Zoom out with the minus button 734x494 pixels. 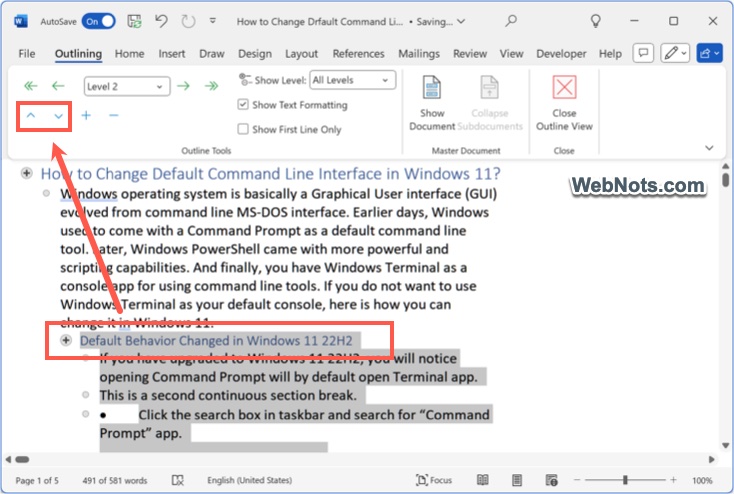click(x=577, y=480)
